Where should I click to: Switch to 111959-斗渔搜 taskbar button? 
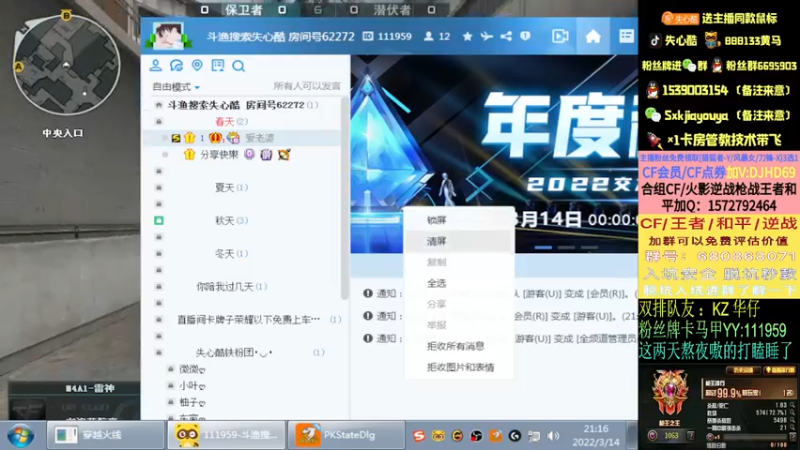[227, 435]
